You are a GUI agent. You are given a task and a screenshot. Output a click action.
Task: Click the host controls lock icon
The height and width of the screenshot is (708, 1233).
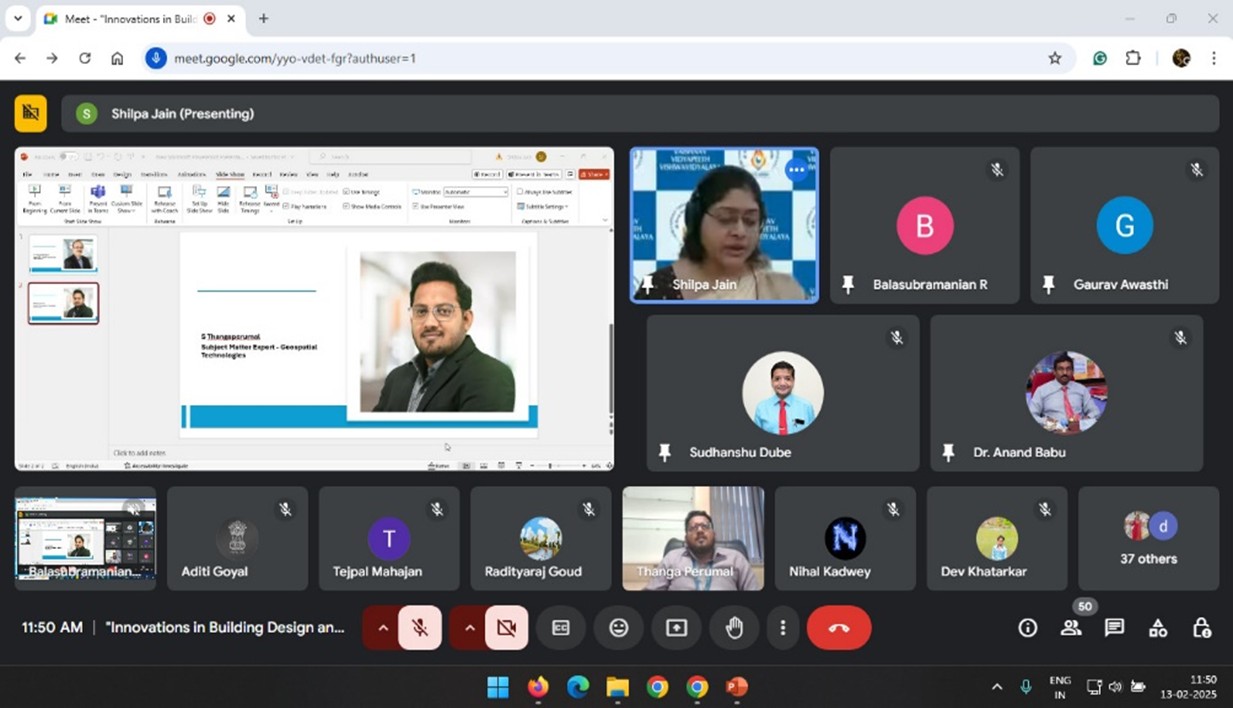1202,628
